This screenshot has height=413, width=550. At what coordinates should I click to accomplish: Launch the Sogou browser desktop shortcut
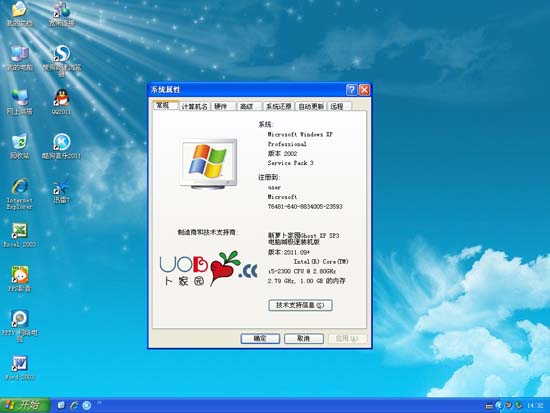pyautogui.click(x=61, y=60)
